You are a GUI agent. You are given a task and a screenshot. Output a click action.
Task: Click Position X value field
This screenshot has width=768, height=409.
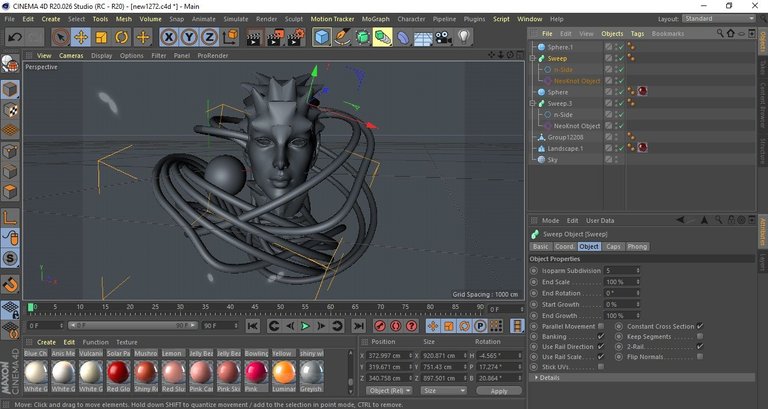[389, 356]
